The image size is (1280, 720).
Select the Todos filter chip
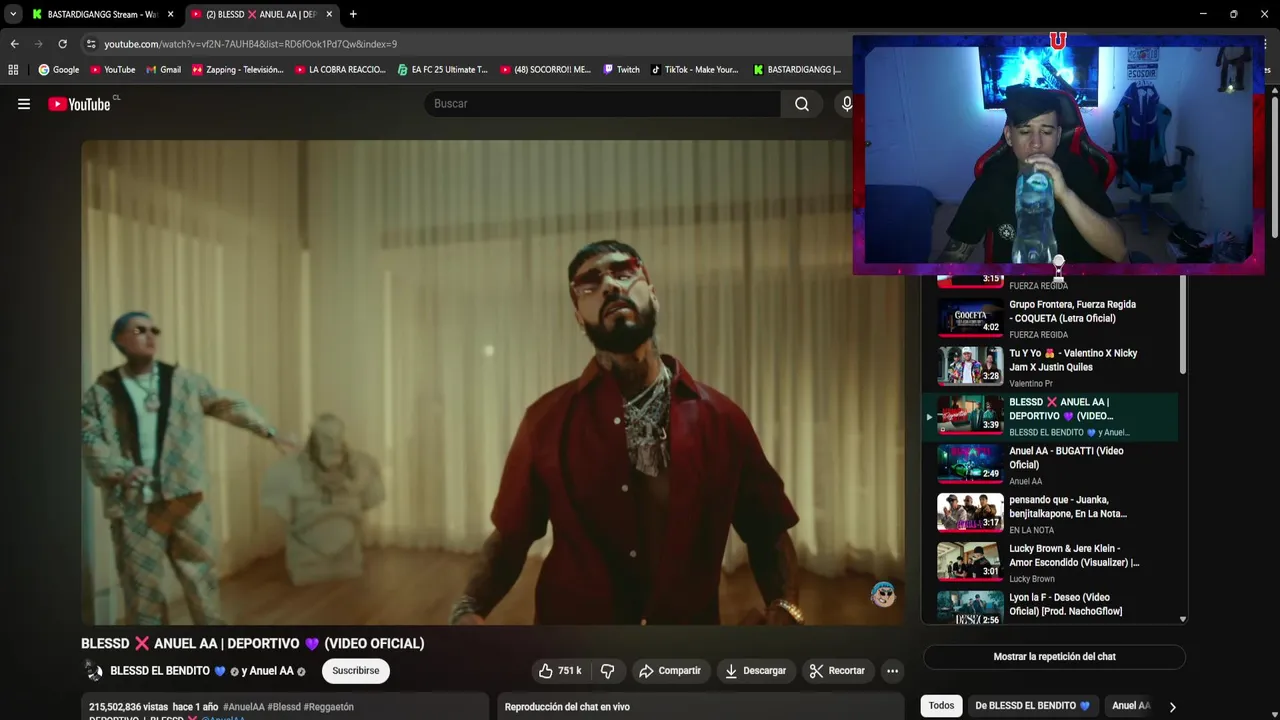[941, 706]
